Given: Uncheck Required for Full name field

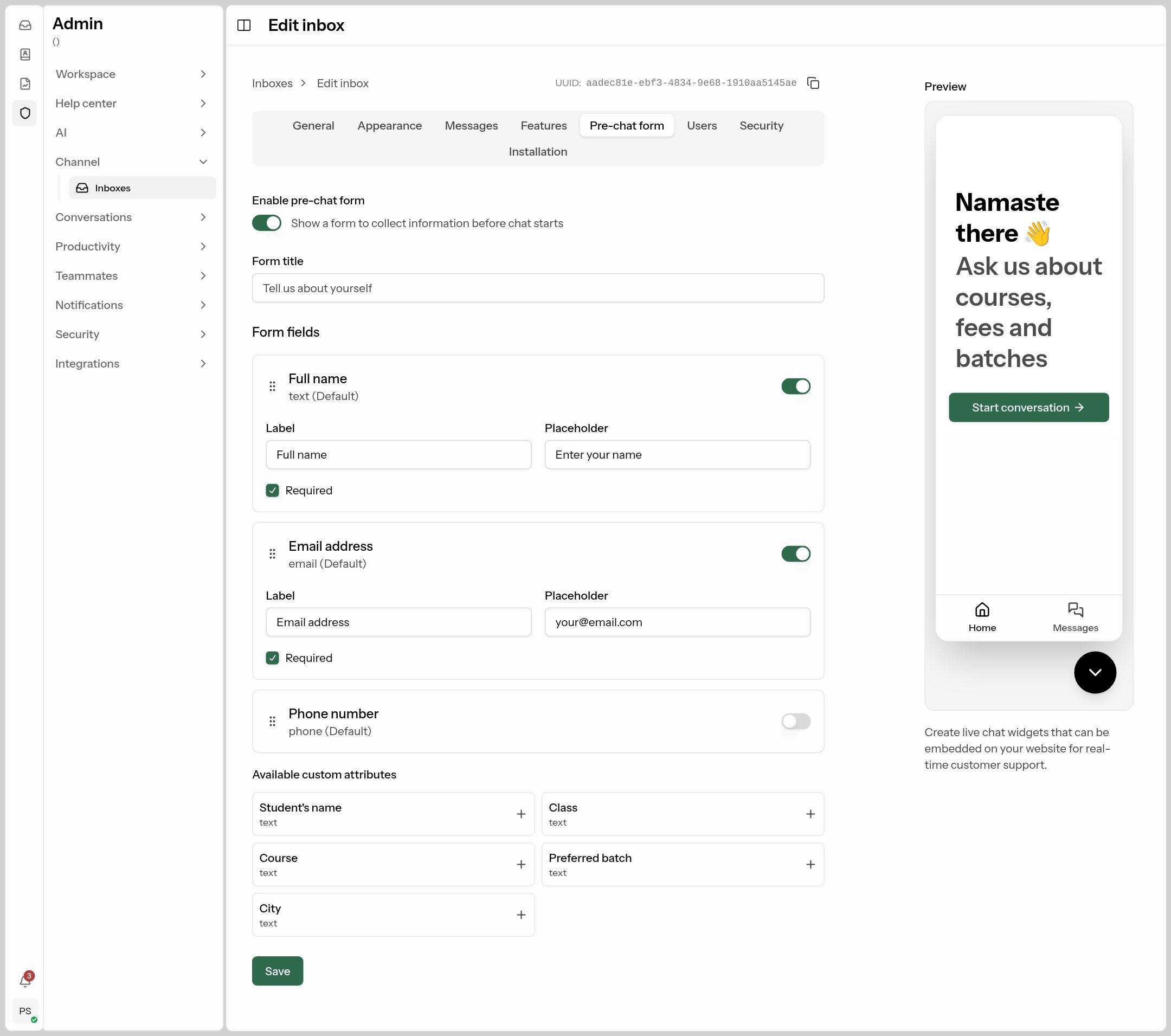Looking at the screenshot, I should tap(273, 491).
